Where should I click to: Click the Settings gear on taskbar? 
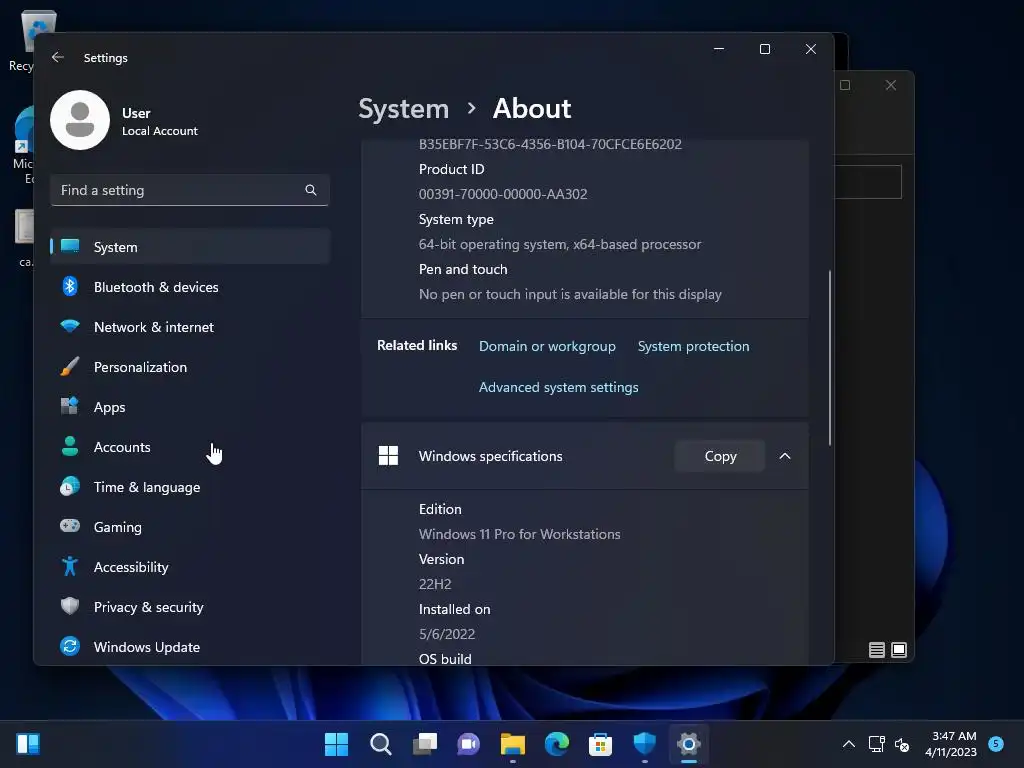point(689,744)
